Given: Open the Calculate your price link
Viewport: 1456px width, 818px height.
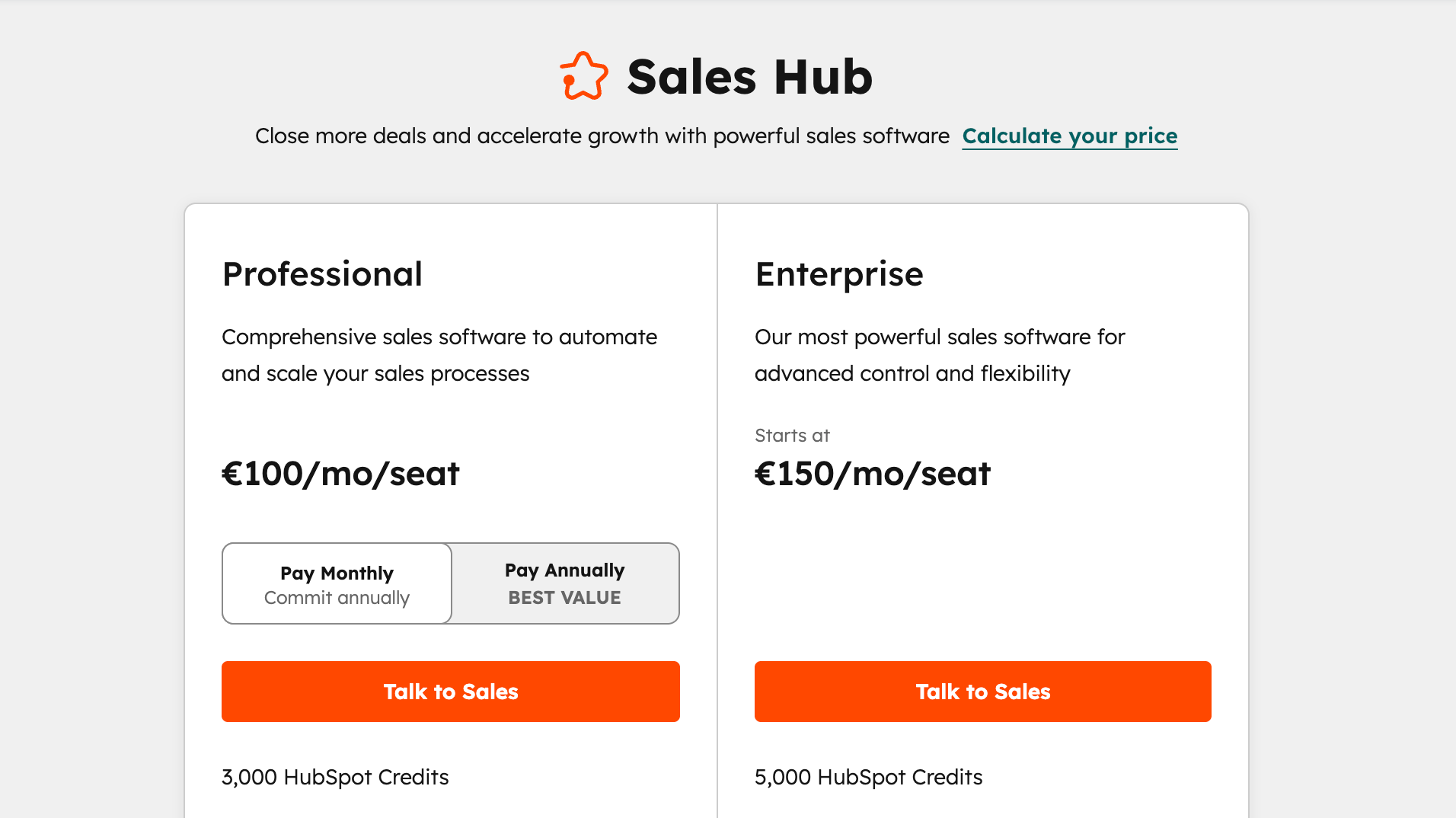Looking at the screenshot, I should click(x=1069, y=136).
